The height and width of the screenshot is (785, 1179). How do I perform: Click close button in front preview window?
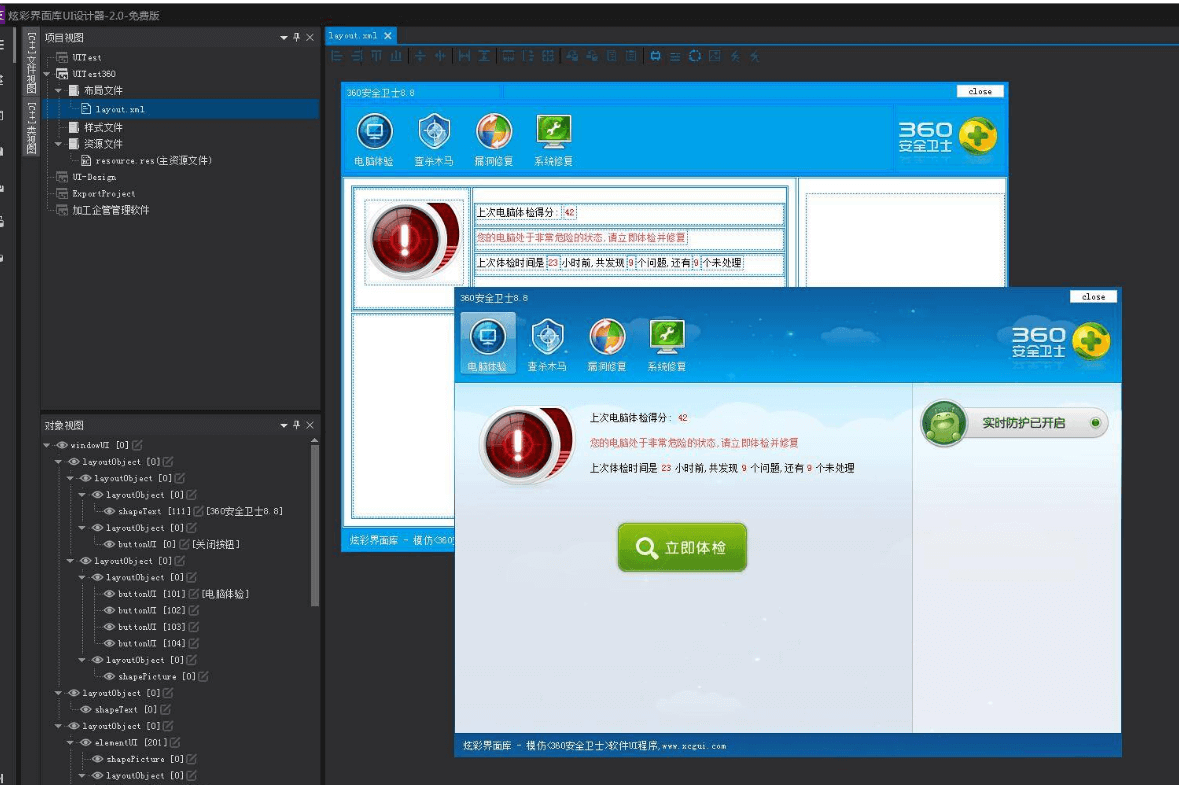point(1093,296)
